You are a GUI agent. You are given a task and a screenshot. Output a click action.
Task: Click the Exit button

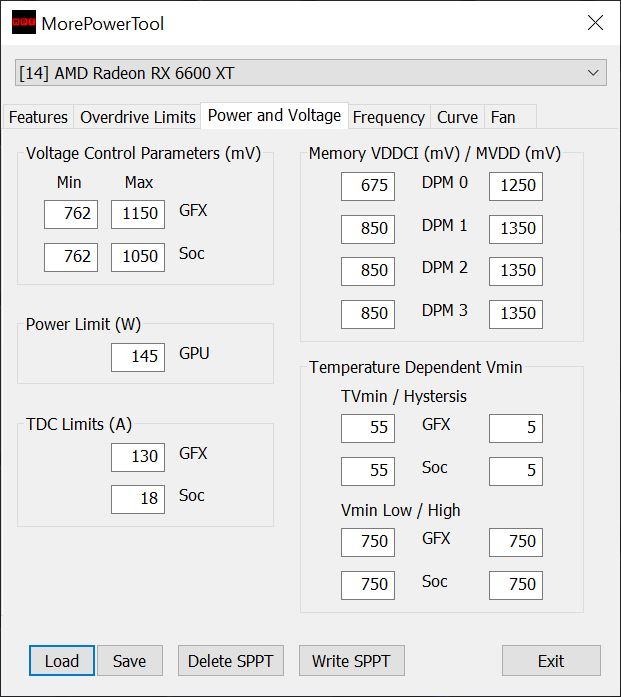click(x=551, y=661)
